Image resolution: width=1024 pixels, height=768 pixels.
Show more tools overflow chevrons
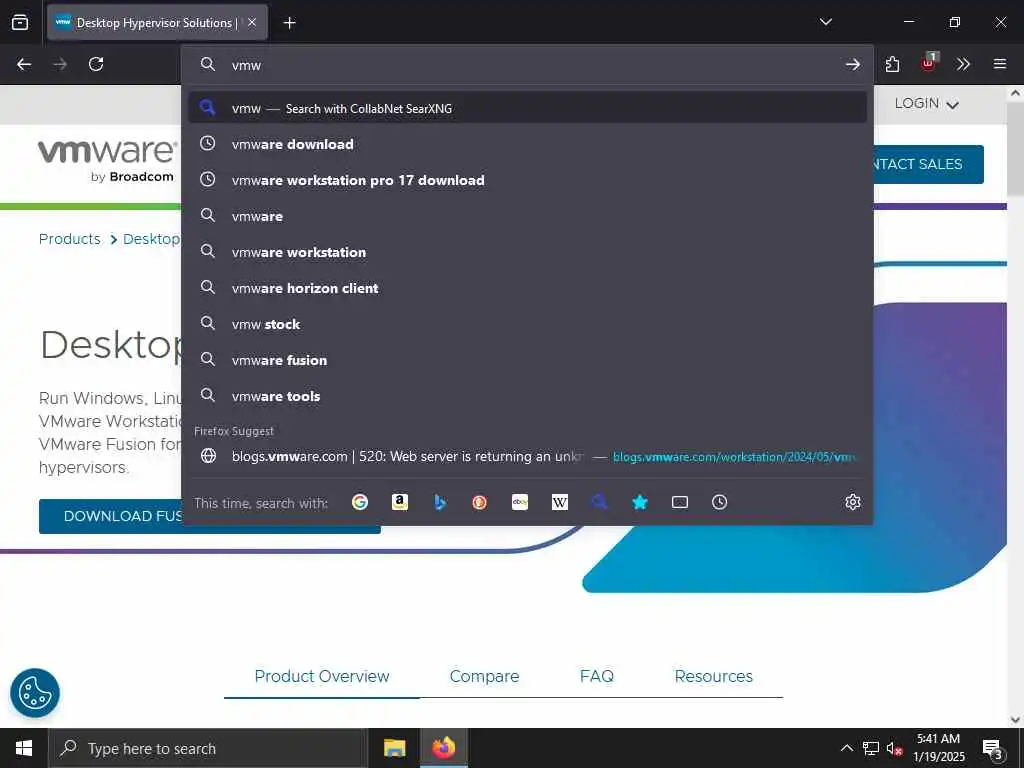coord(963,64)
